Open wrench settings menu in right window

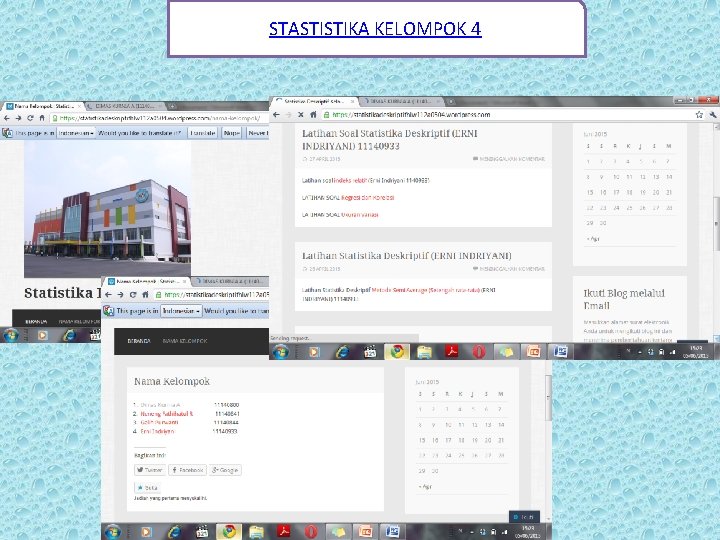[x=713, y=115]
